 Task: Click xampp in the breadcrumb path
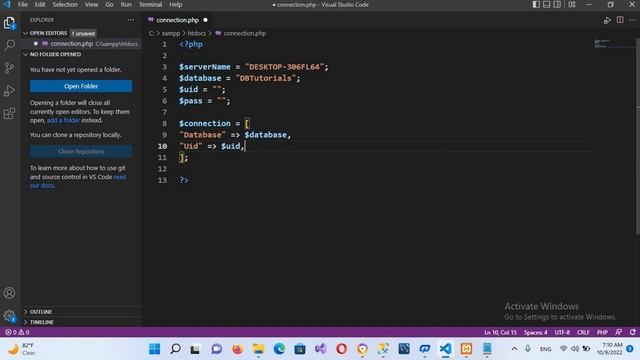(x=171, y=33)
